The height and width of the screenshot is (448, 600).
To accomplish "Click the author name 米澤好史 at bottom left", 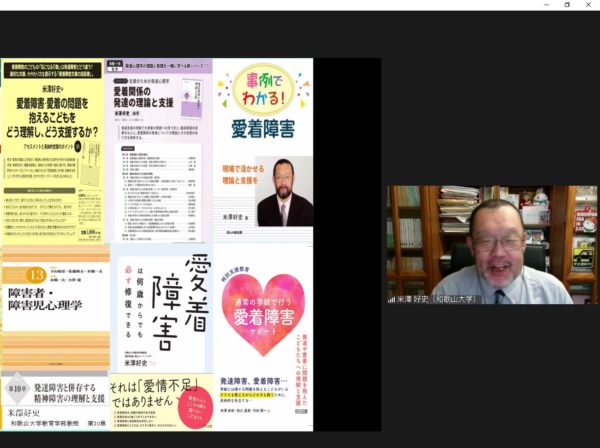I will click(24, 413).
